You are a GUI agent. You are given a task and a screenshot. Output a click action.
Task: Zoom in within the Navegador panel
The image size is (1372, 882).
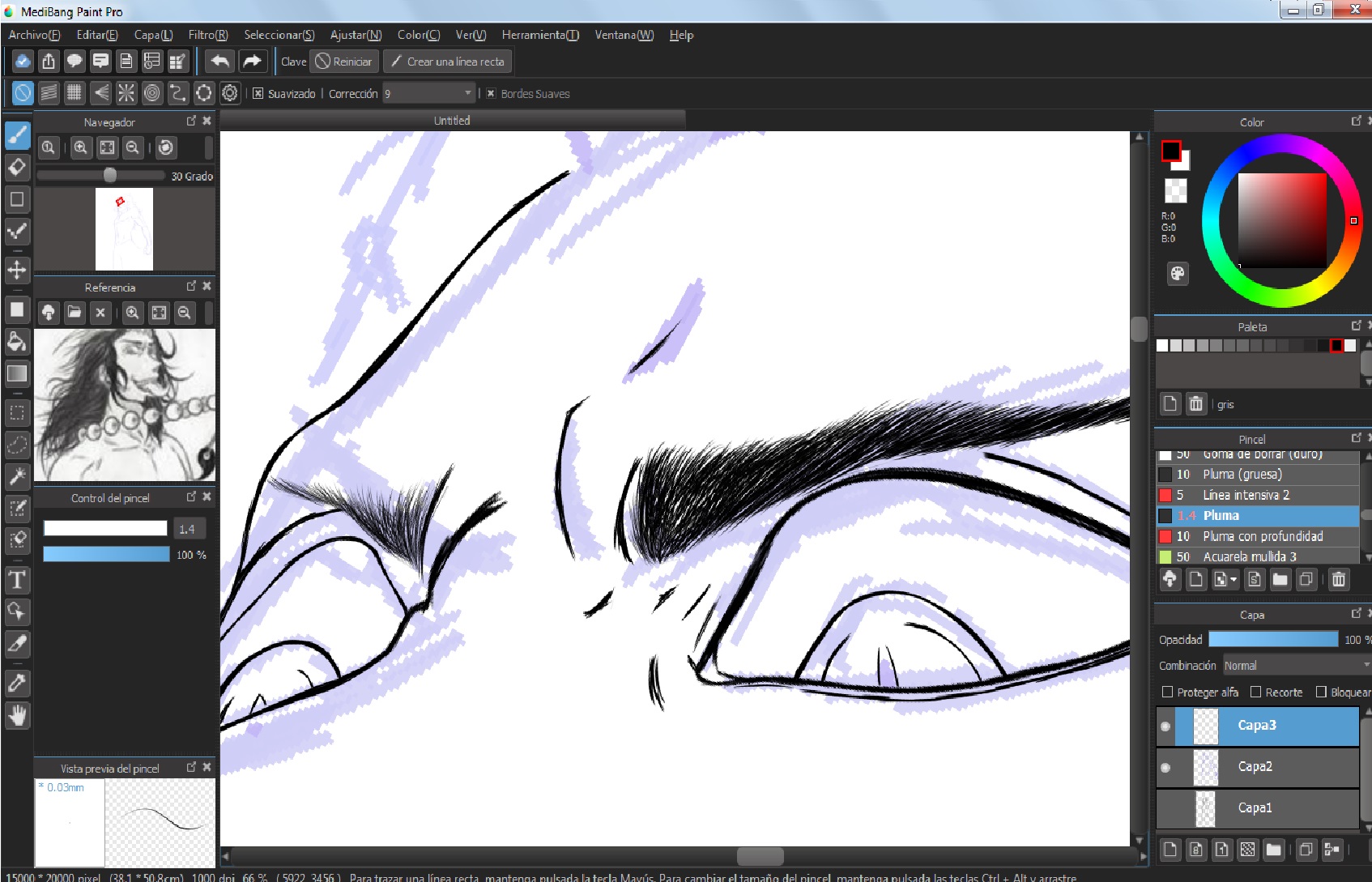(x=80, y=147)
